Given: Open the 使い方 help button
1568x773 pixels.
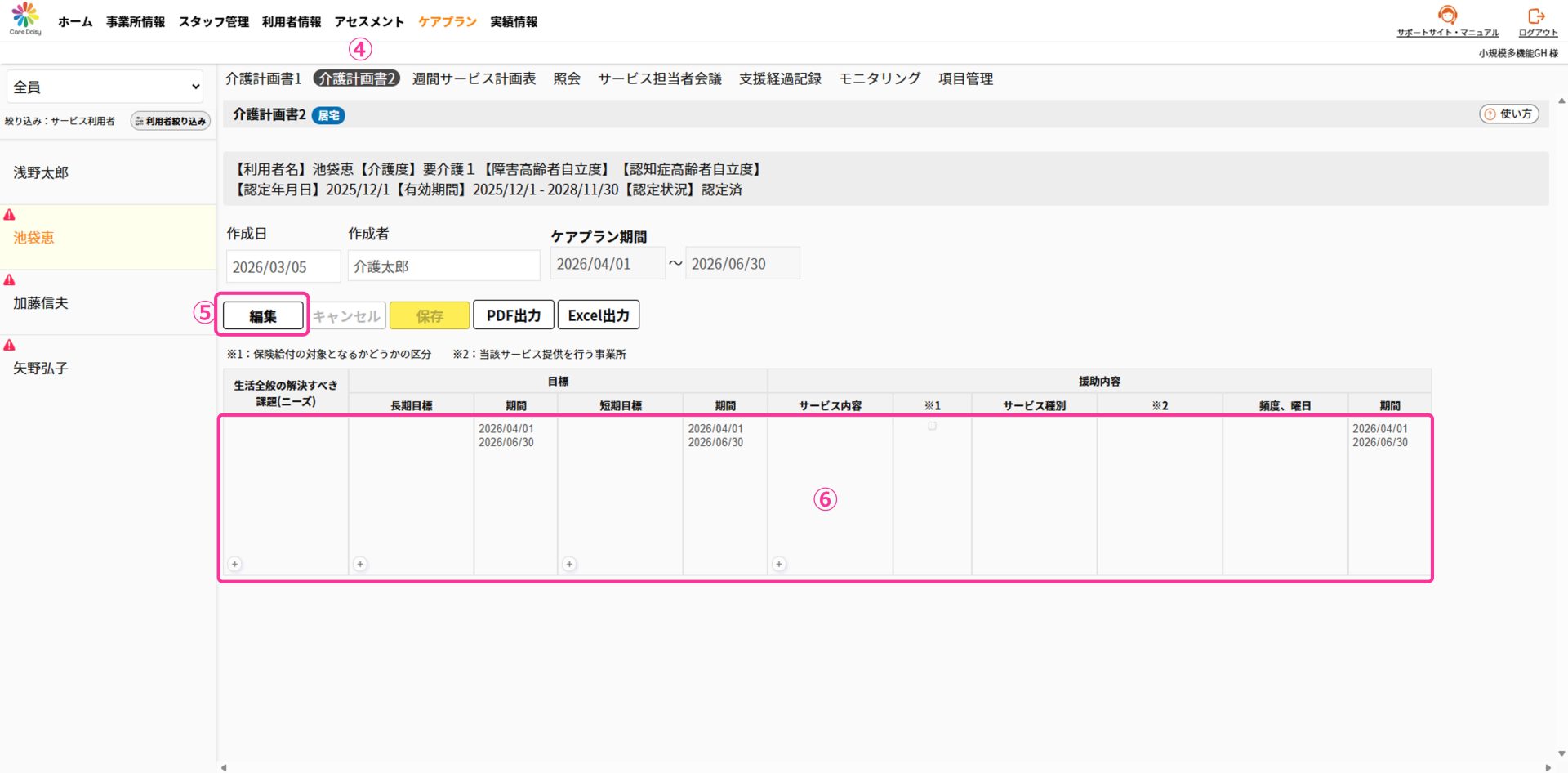Looking at the screenshot, I should 1508,114.
